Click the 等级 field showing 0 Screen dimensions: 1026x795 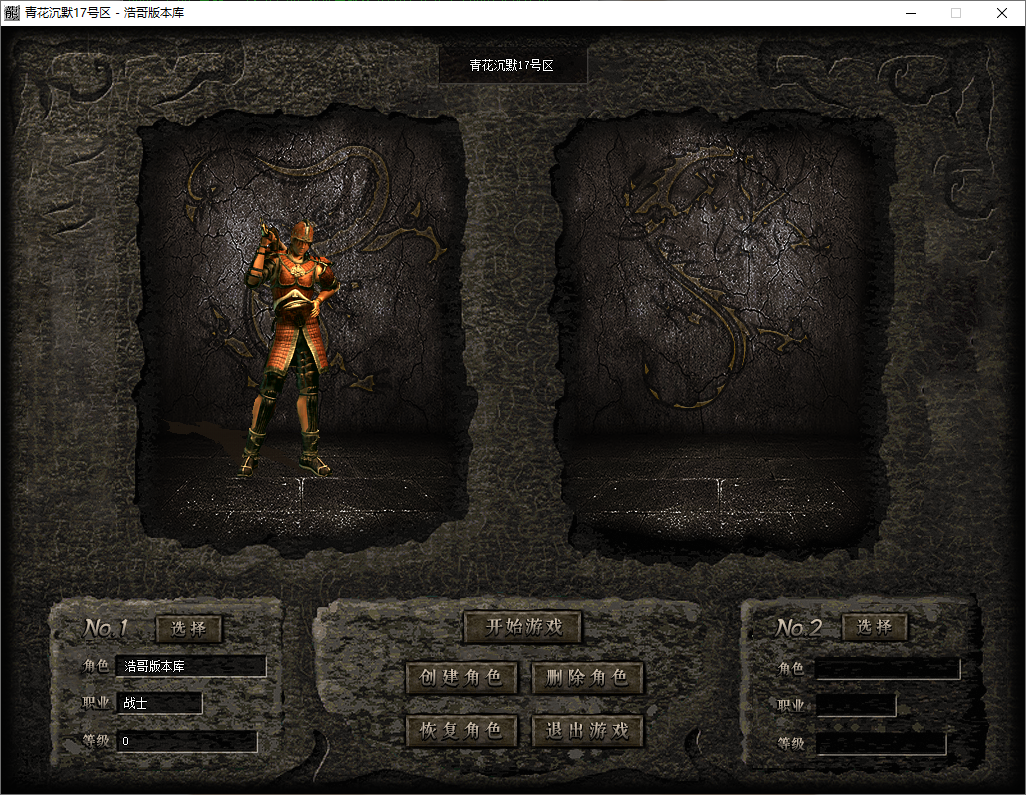point(187,742)
